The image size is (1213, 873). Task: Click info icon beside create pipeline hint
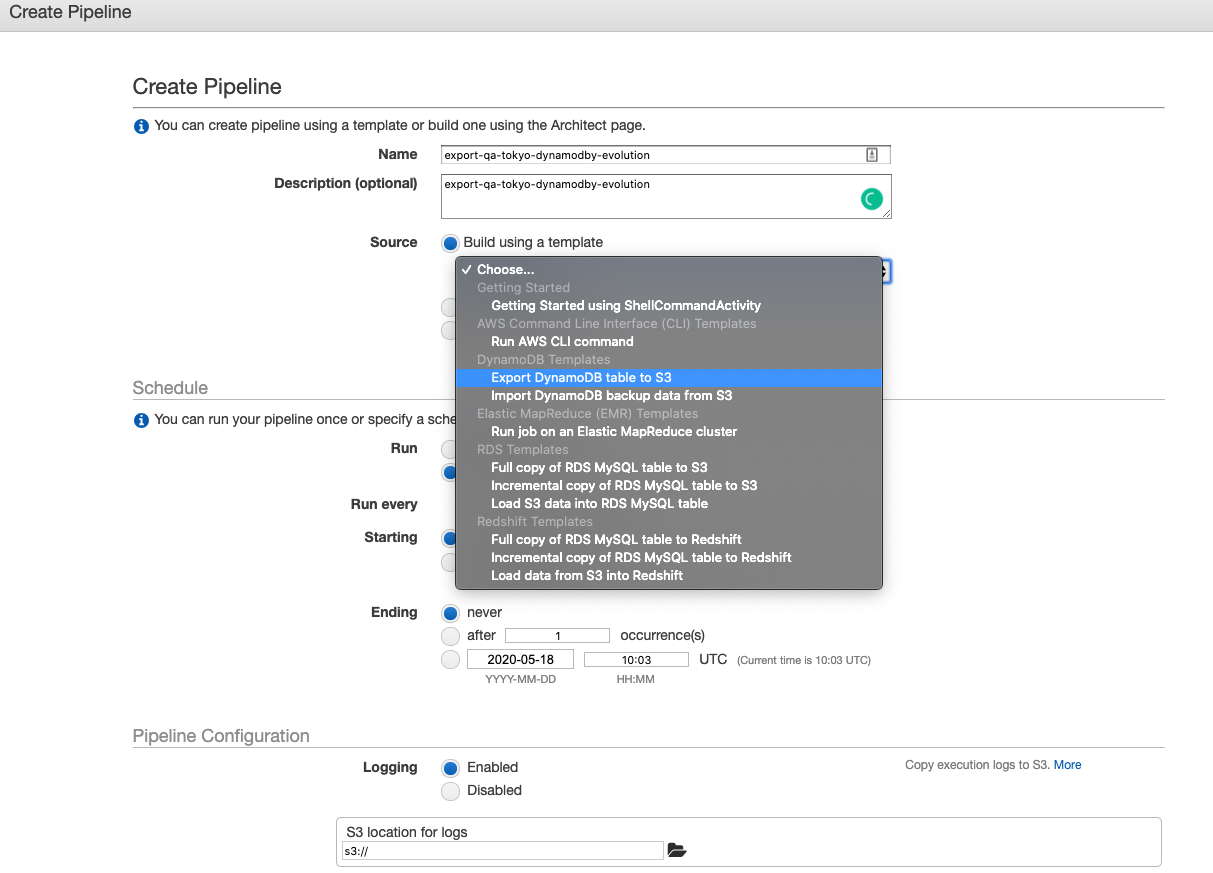(x=141, y=126)
